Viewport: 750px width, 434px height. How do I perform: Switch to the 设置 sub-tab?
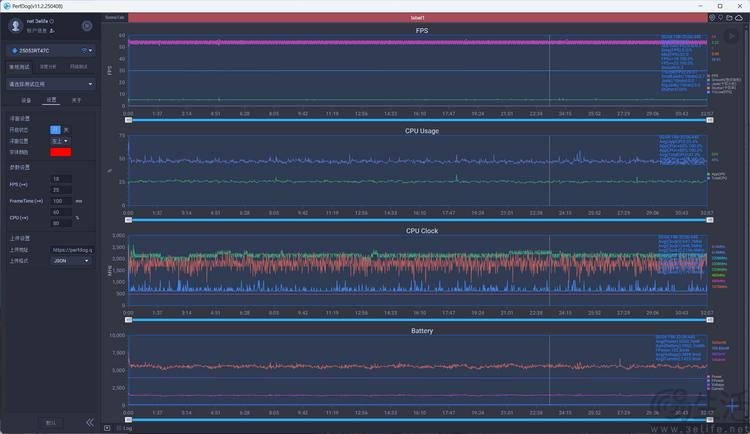coord(51,100)
